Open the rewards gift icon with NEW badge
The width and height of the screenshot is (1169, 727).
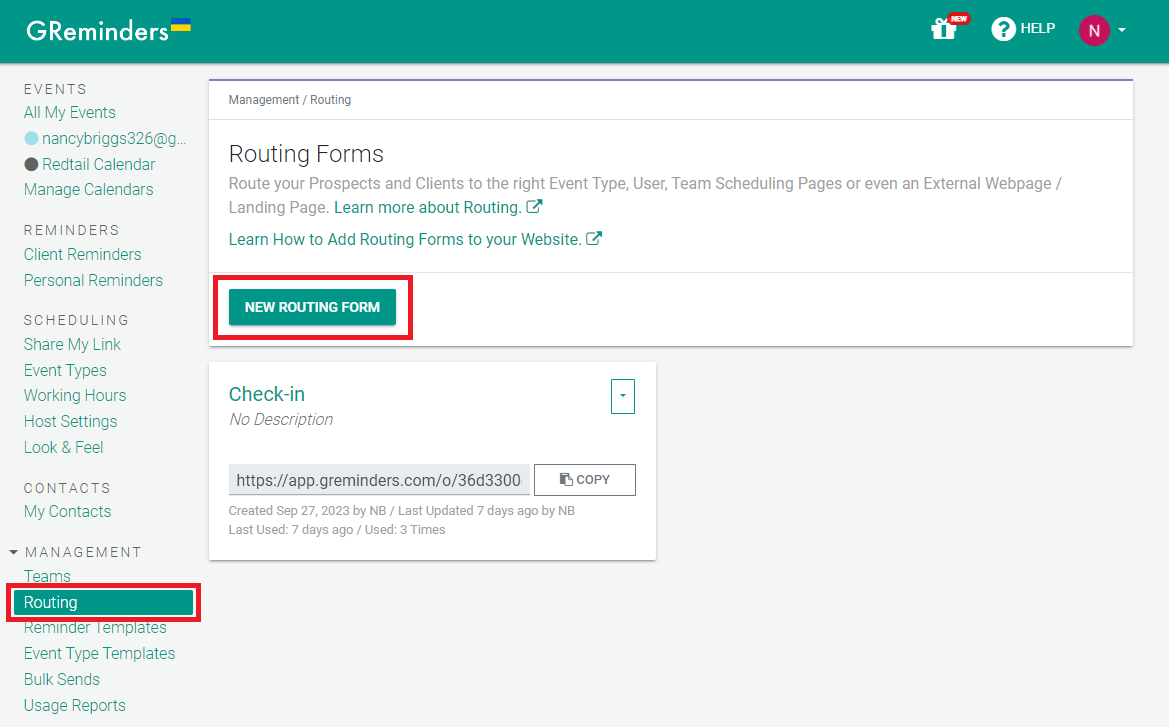click(944, 28)
